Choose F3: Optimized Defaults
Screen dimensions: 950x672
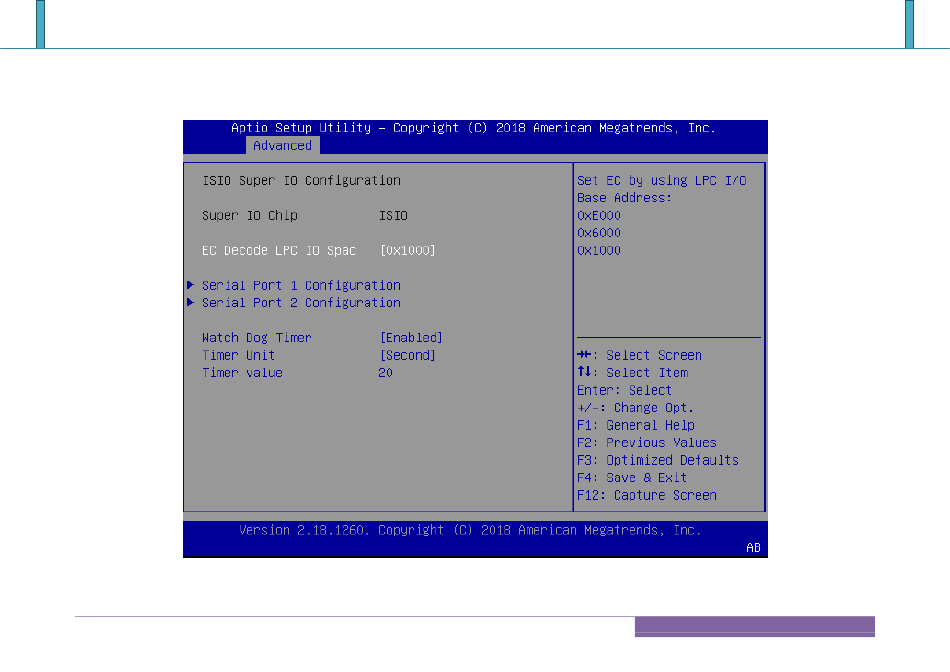coord(657,460)
